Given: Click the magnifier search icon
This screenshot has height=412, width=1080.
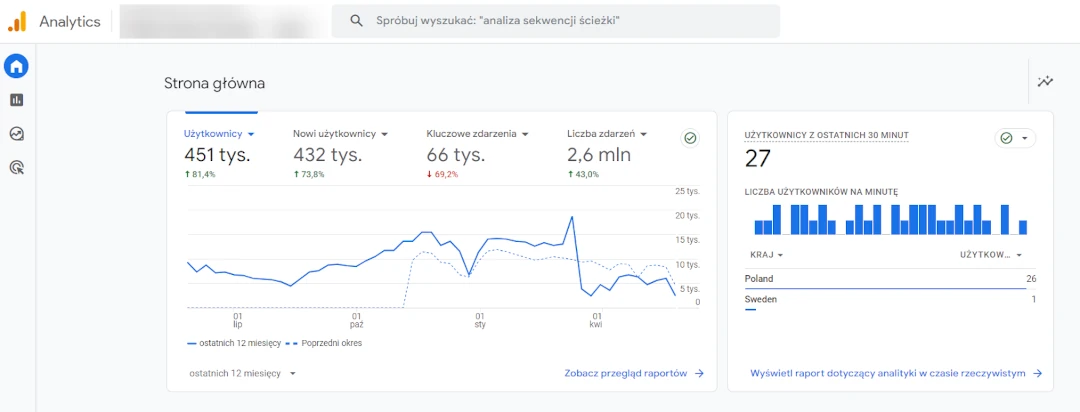Looking at the screenshot, I should [x=356, y=21].
